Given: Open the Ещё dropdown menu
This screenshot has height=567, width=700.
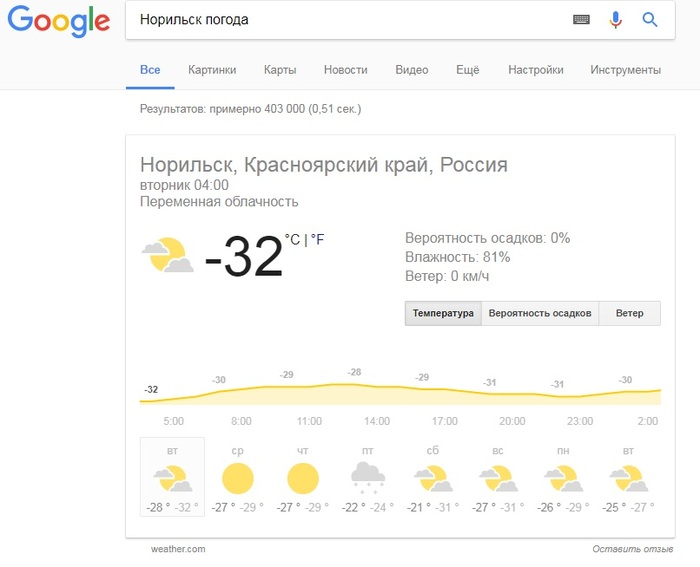Looking at the screenshot, I should tap(468, 70).
